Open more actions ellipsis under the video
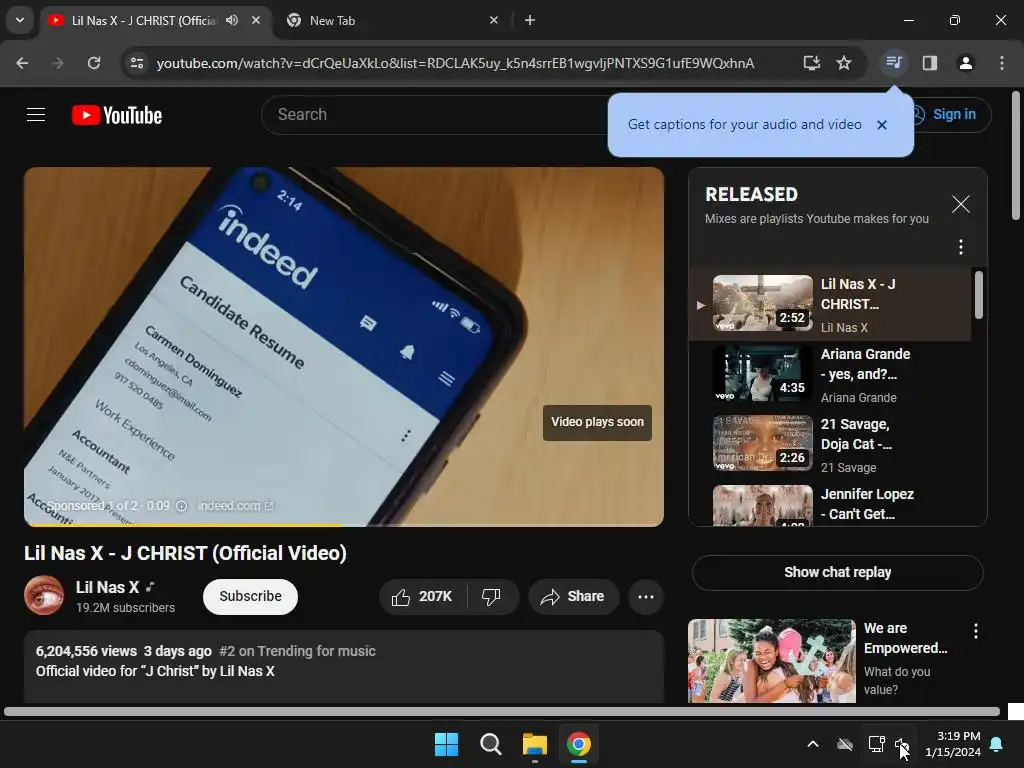The image size is (1024, 768). pos(646,596)
